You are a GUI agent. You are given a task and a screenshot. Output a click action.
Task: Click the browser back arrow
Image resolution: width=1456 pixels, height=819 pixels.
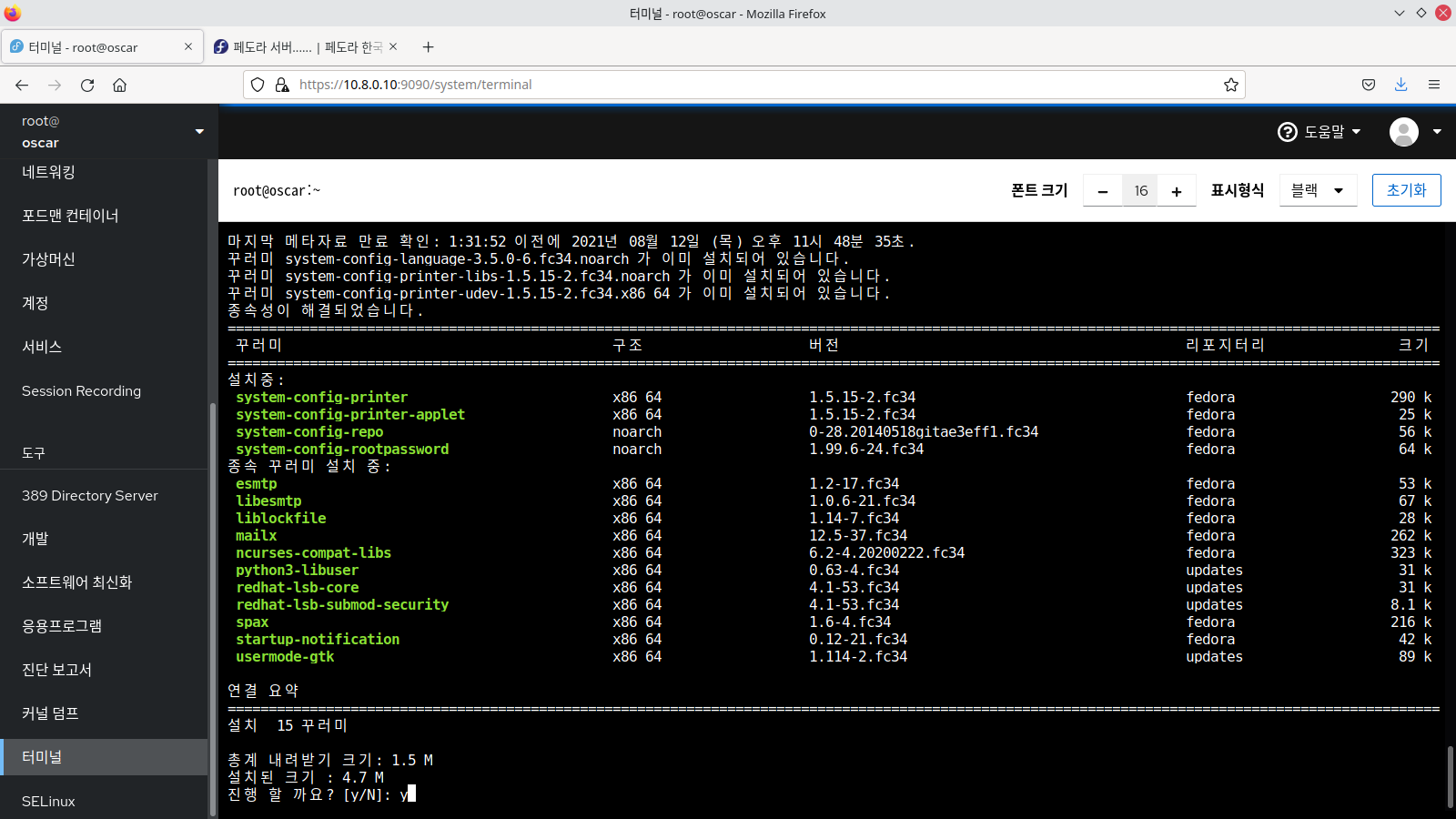click(22, 85)
